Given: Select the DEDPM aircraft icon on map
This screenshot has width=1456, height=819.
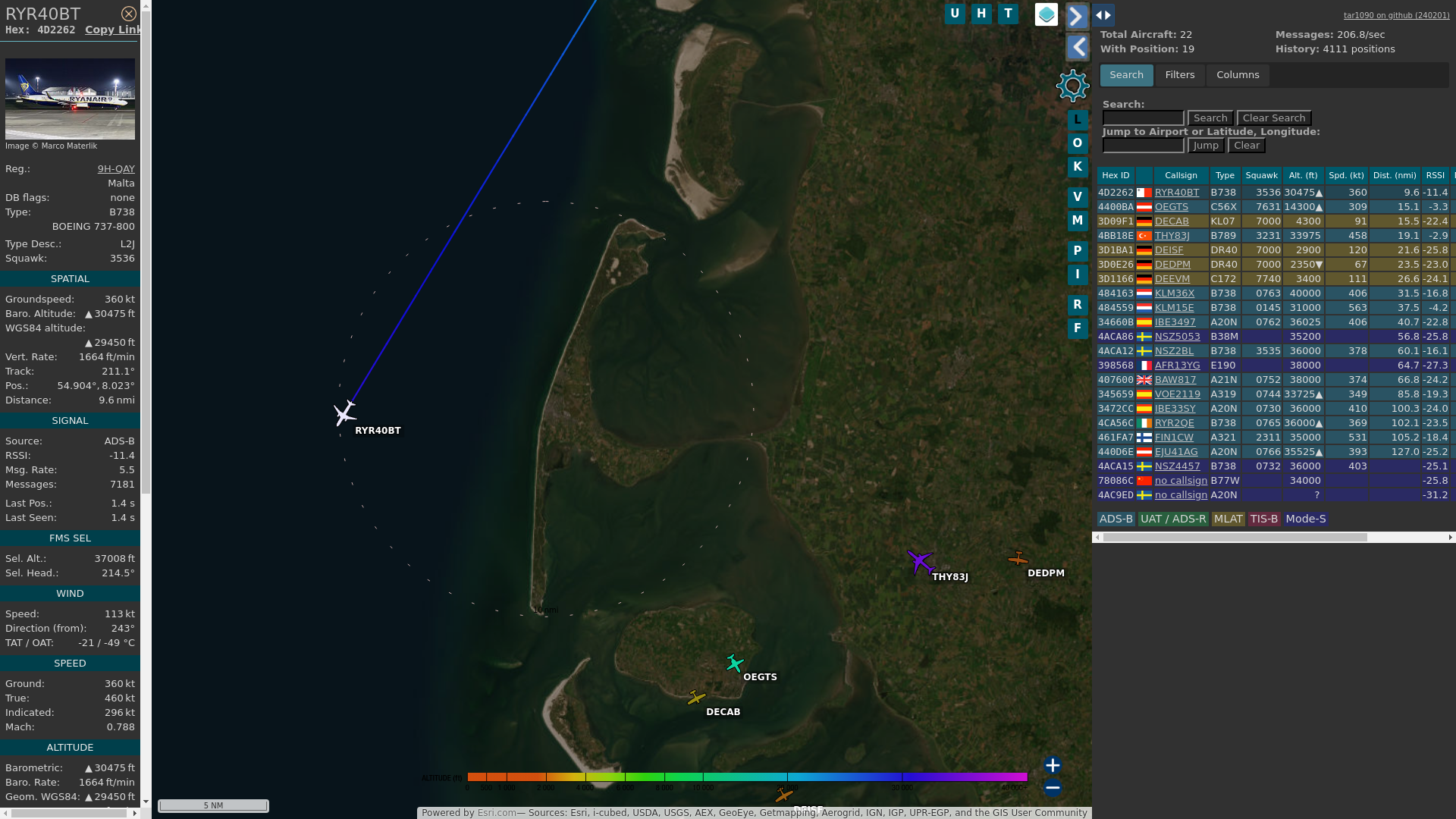Looking at the screenshot, I should click(x=1018, y=559).
